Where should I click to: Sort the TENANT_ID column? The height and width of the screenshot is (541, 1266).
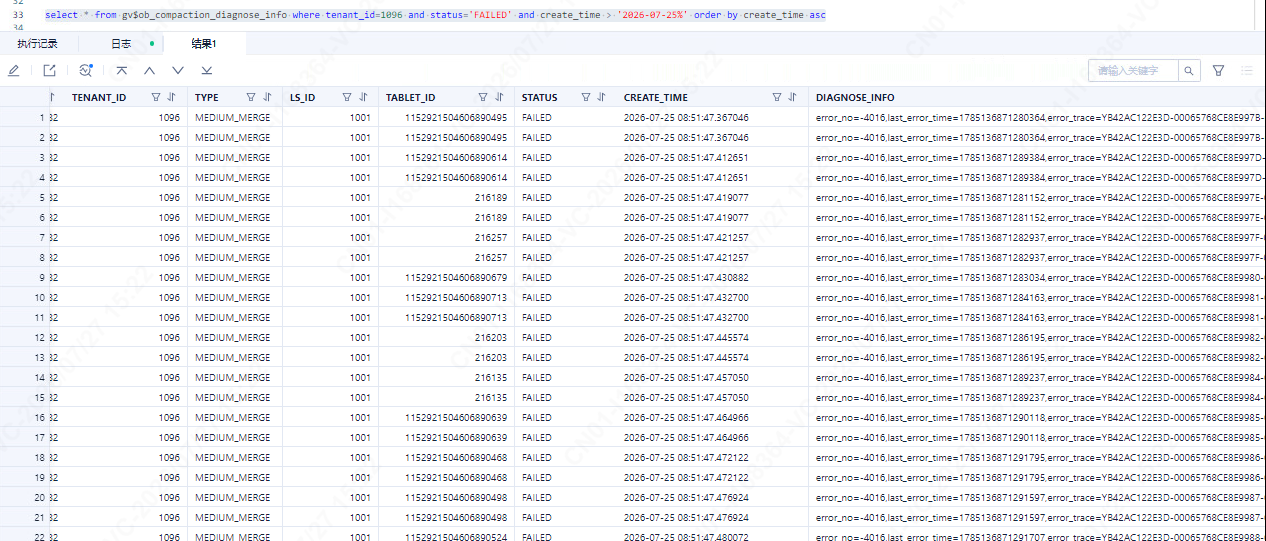[171, 98]
